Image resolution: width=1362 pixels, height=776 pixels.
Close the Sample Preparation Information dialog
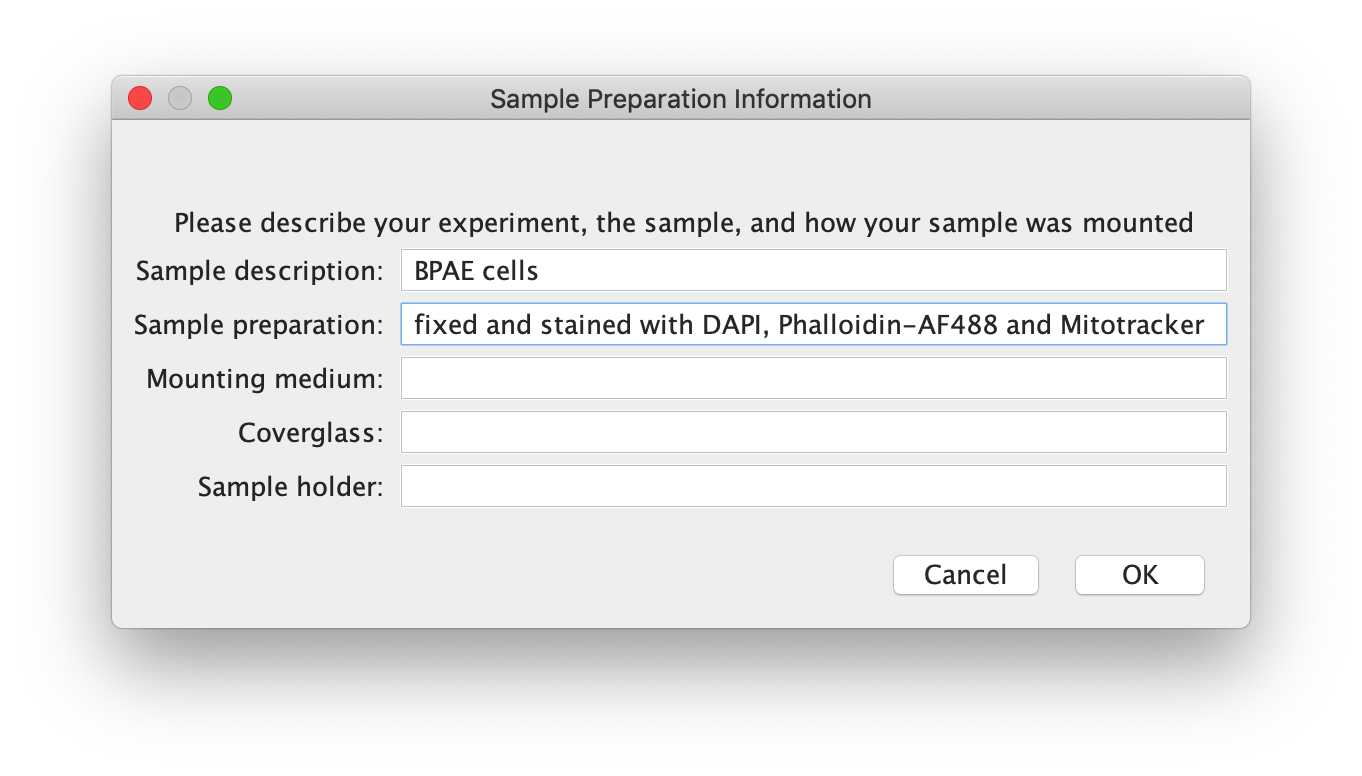click(140, 98)
